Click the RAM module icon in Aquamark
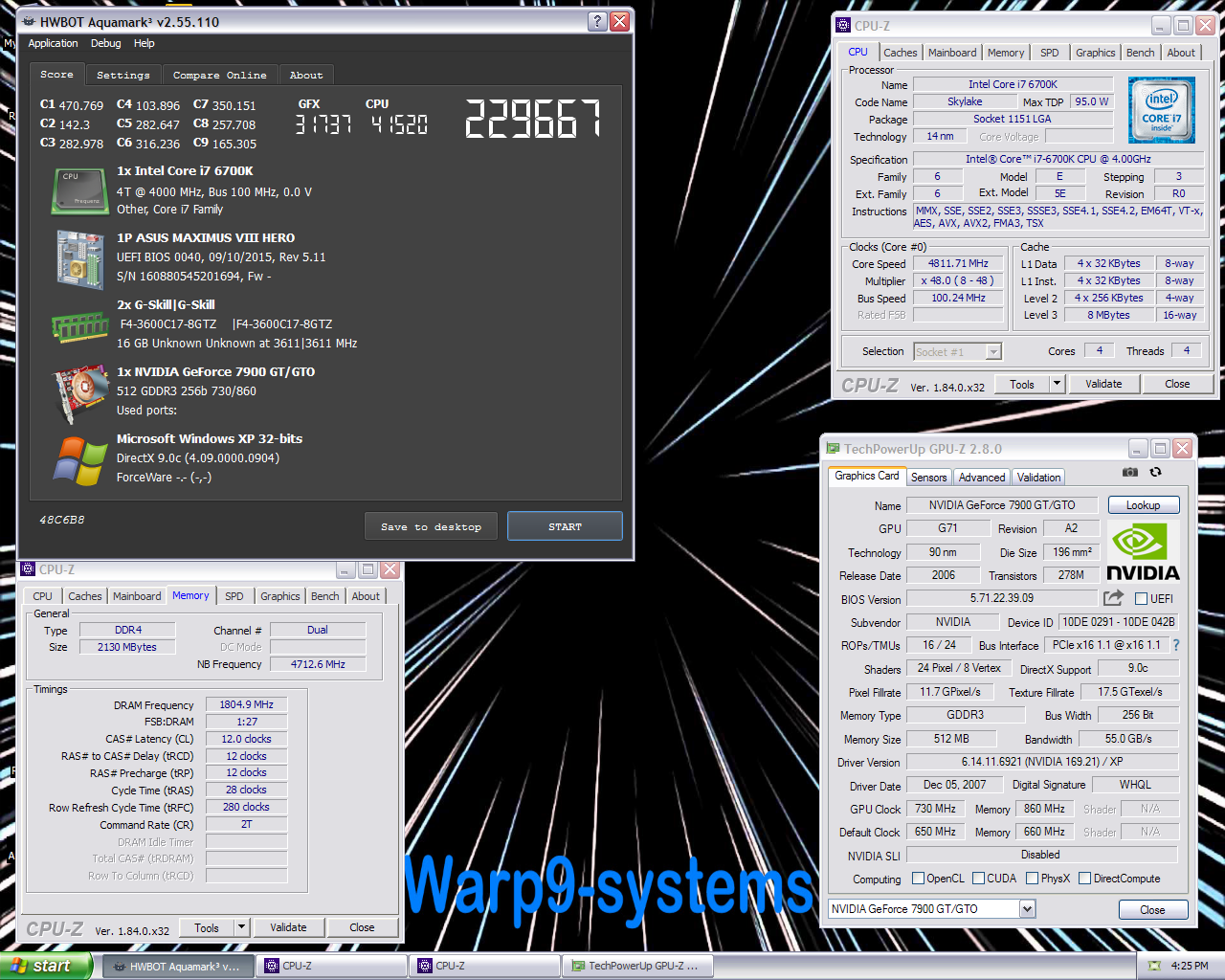1225x980 pixels. click(79, 327)
